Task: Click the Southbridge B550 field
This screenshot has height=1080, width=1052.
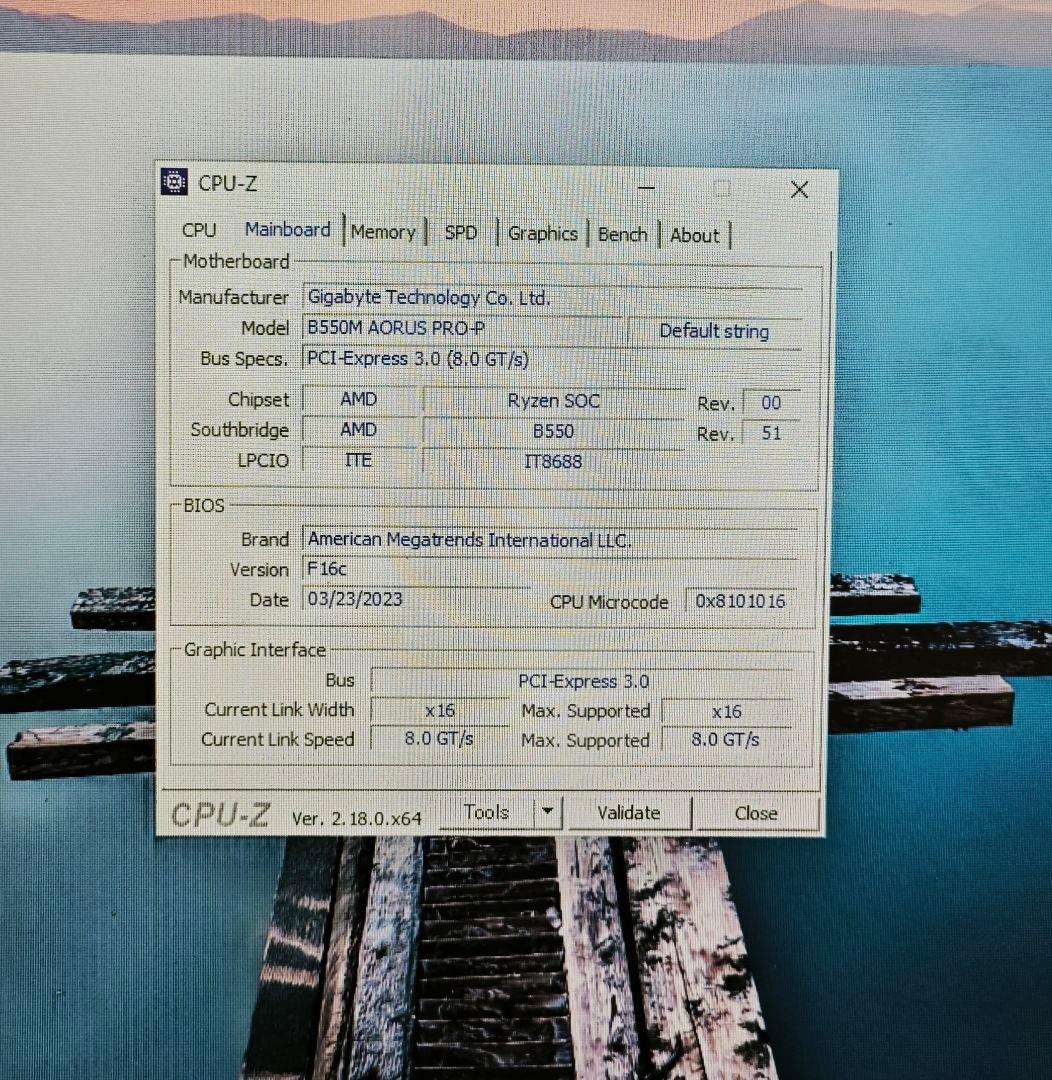Action: 553,431
